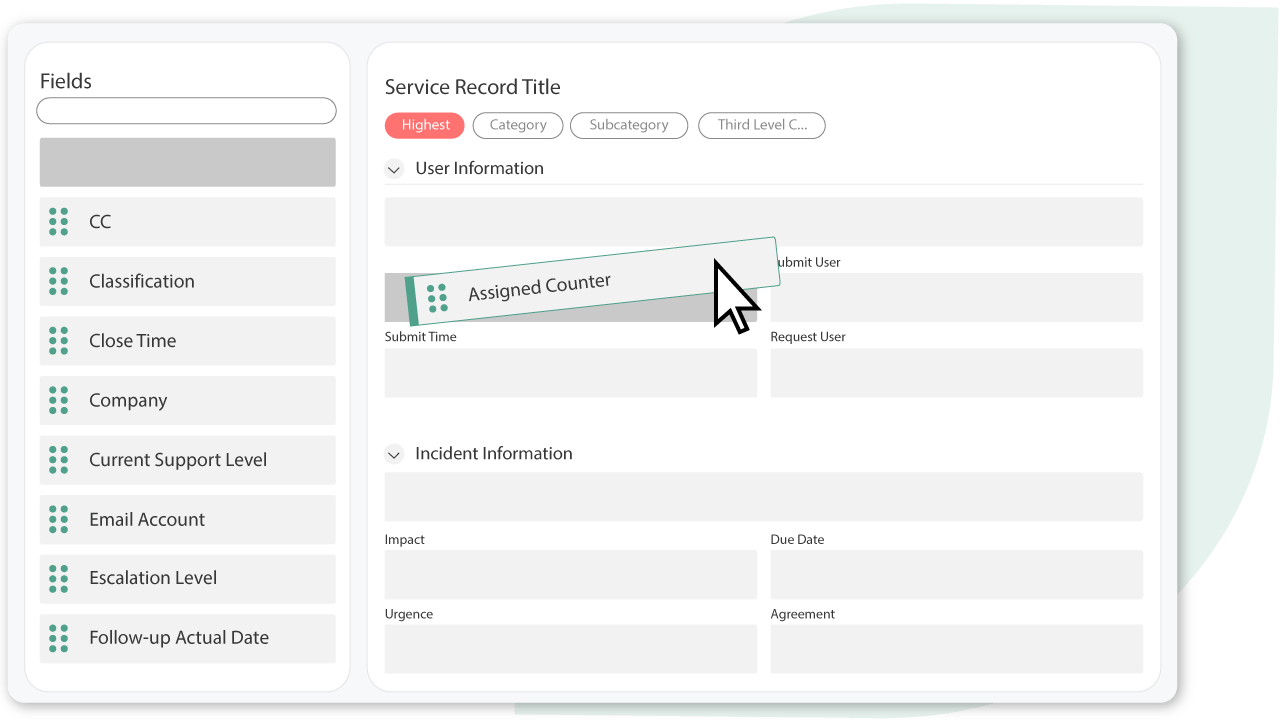Click the Fields search box
This screenshot has height=720, width=1284.
187,111
